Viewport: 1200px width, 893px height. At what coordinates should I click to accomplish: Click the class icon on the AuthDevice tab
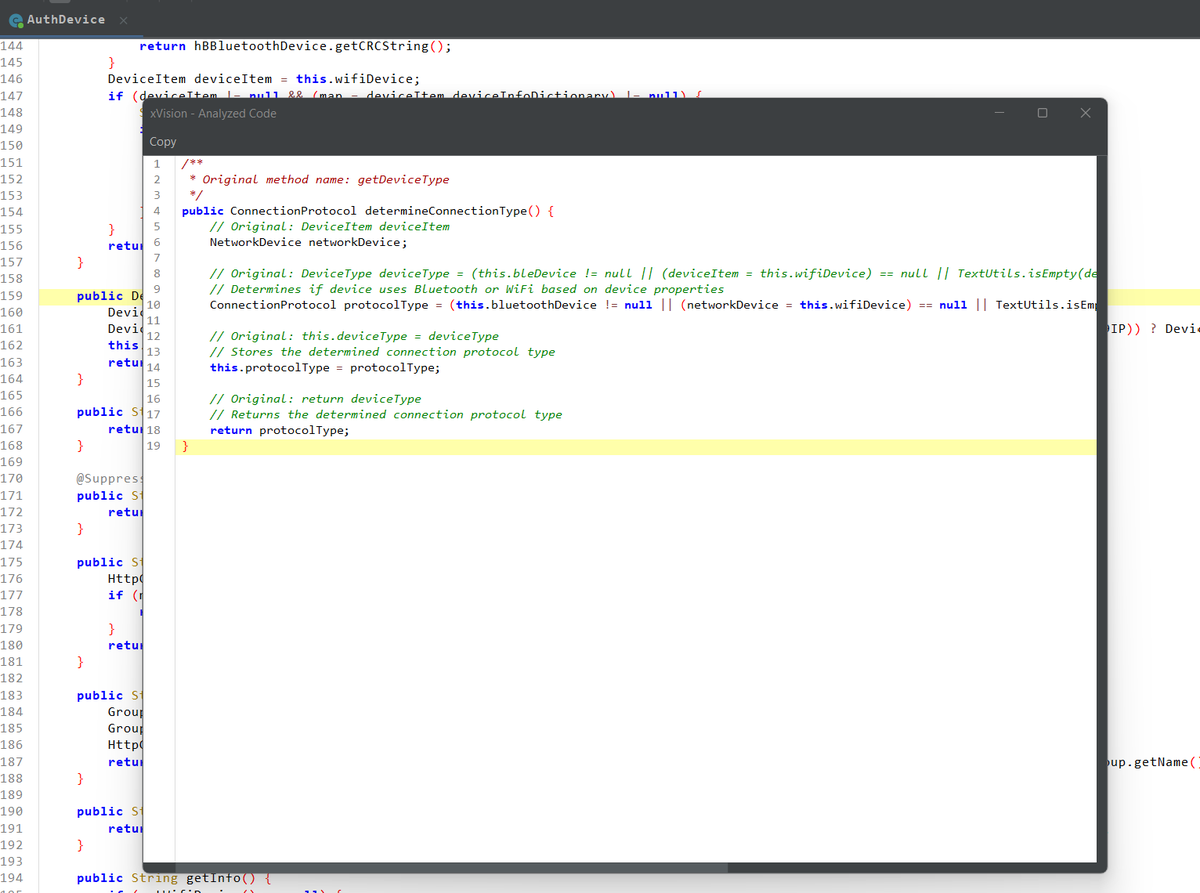[x=16, y=19]
